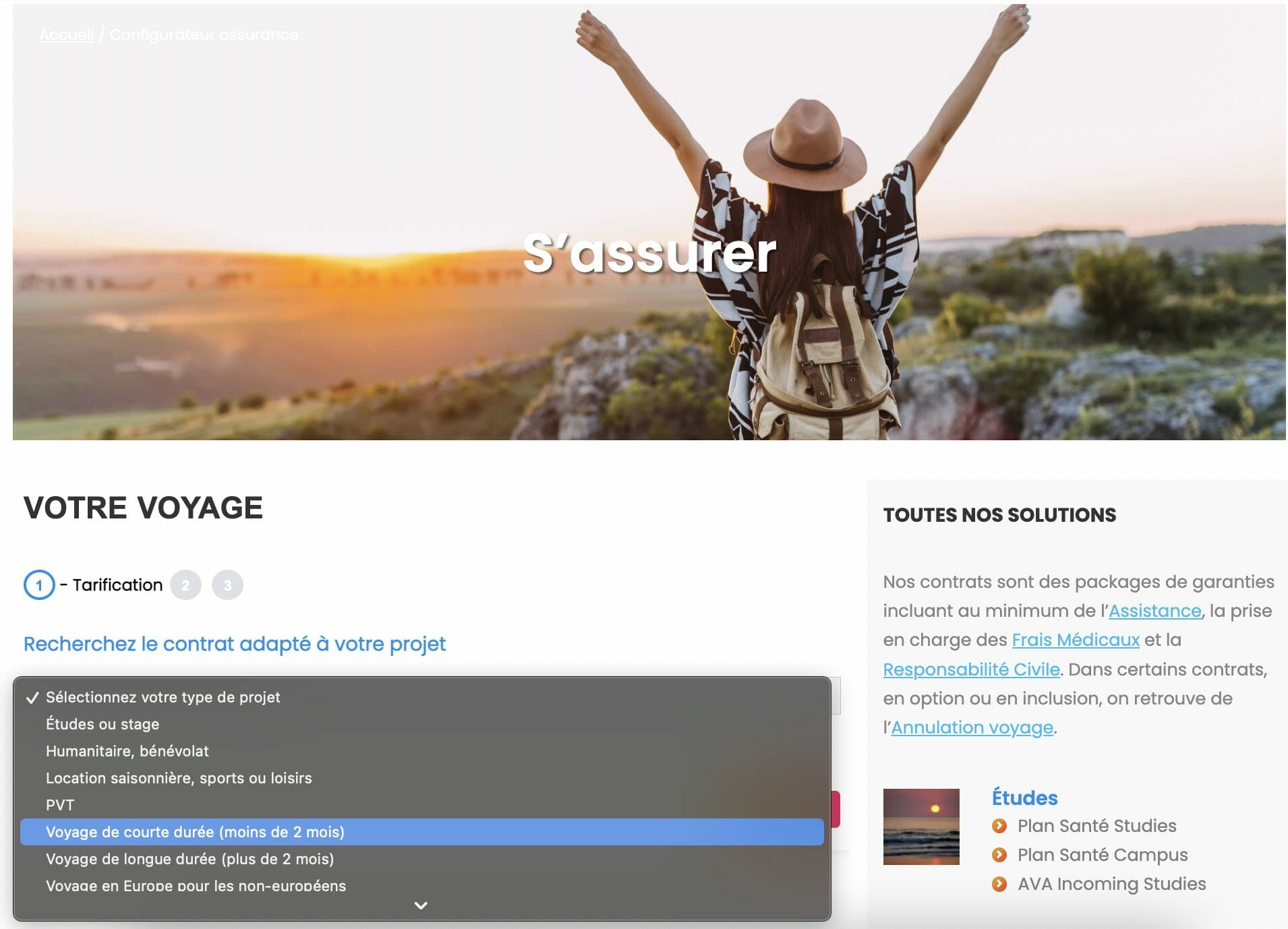Image resolution: width=1288 pixels, height=929 pixels.
Task: Follow the Responsabilité Civile link
Action: click(x=971, y=669)
